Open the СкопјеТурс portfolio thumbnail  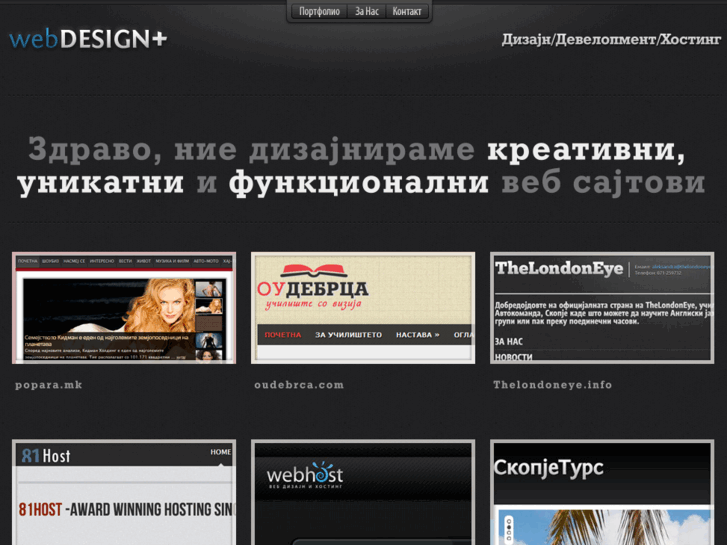(602, 492)
